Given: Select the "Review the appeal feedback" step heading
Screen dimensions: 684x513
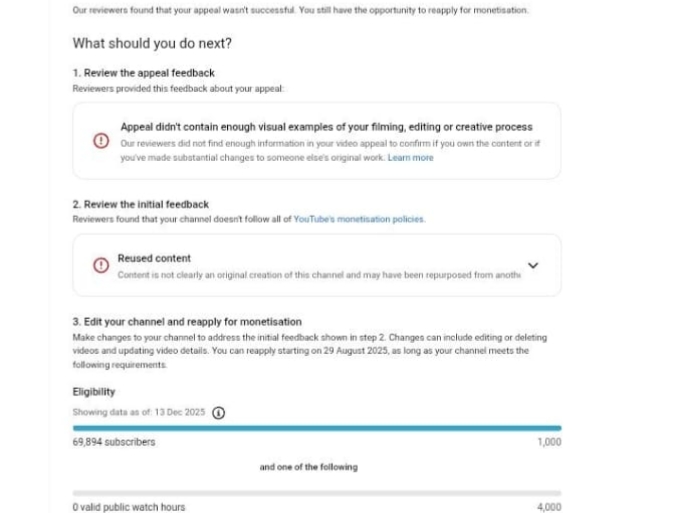Looking at the screenshot, I should point(143,73).
